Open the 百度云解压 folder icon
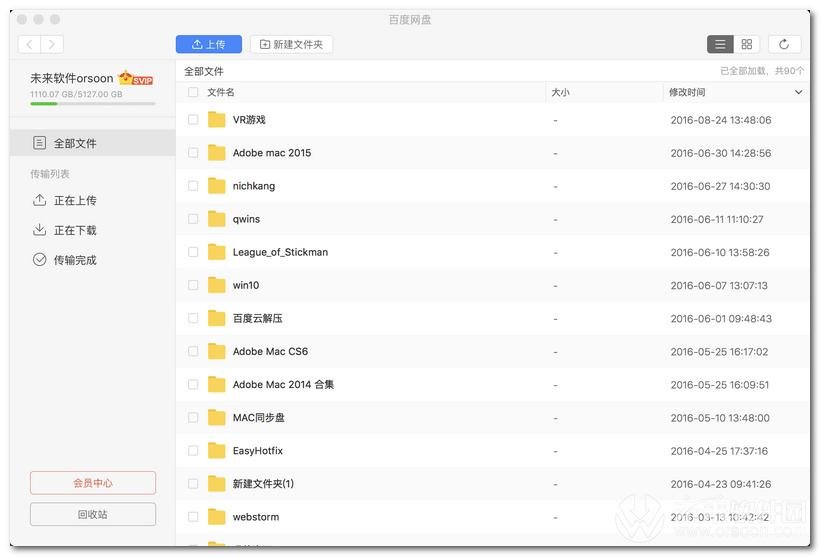821x557 pixels. [216, 318]
